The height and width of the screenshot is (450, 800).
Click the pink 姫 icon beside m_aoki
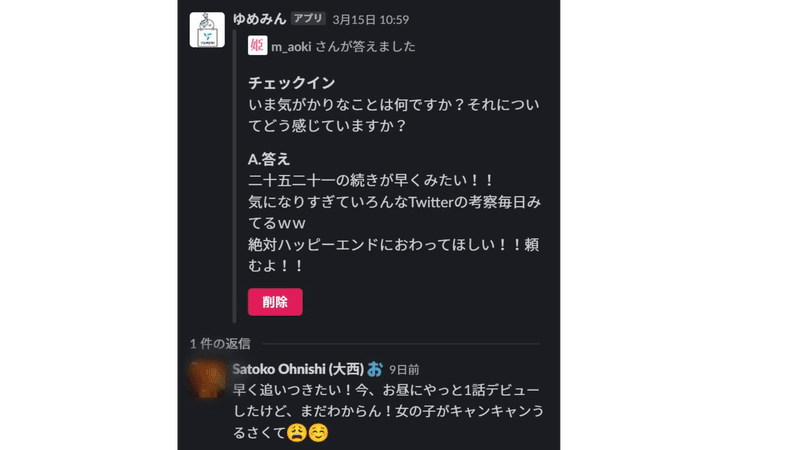tap(257, 45)
